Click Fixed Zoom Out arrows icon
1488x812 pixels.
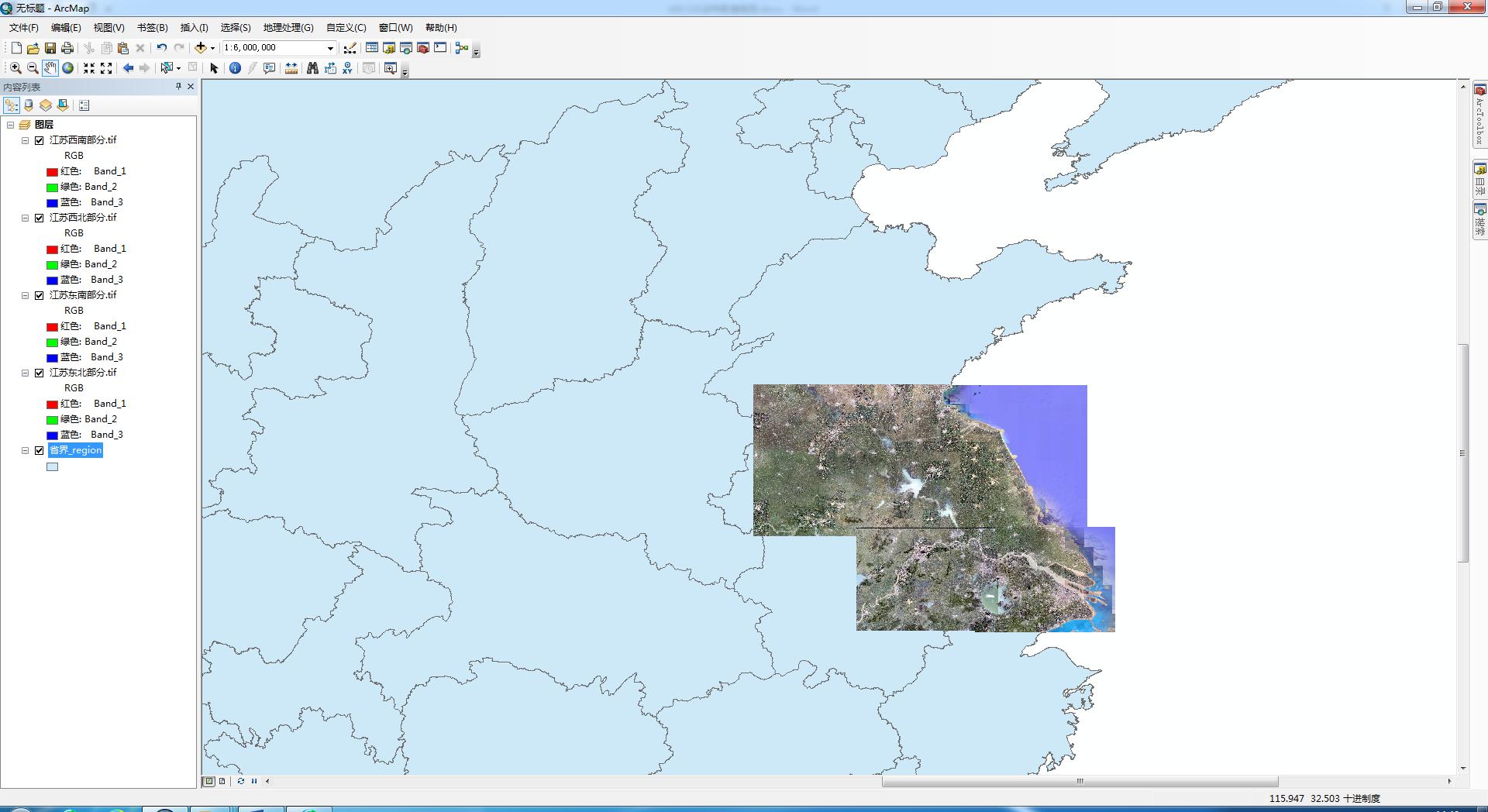(x=106, y=68)
